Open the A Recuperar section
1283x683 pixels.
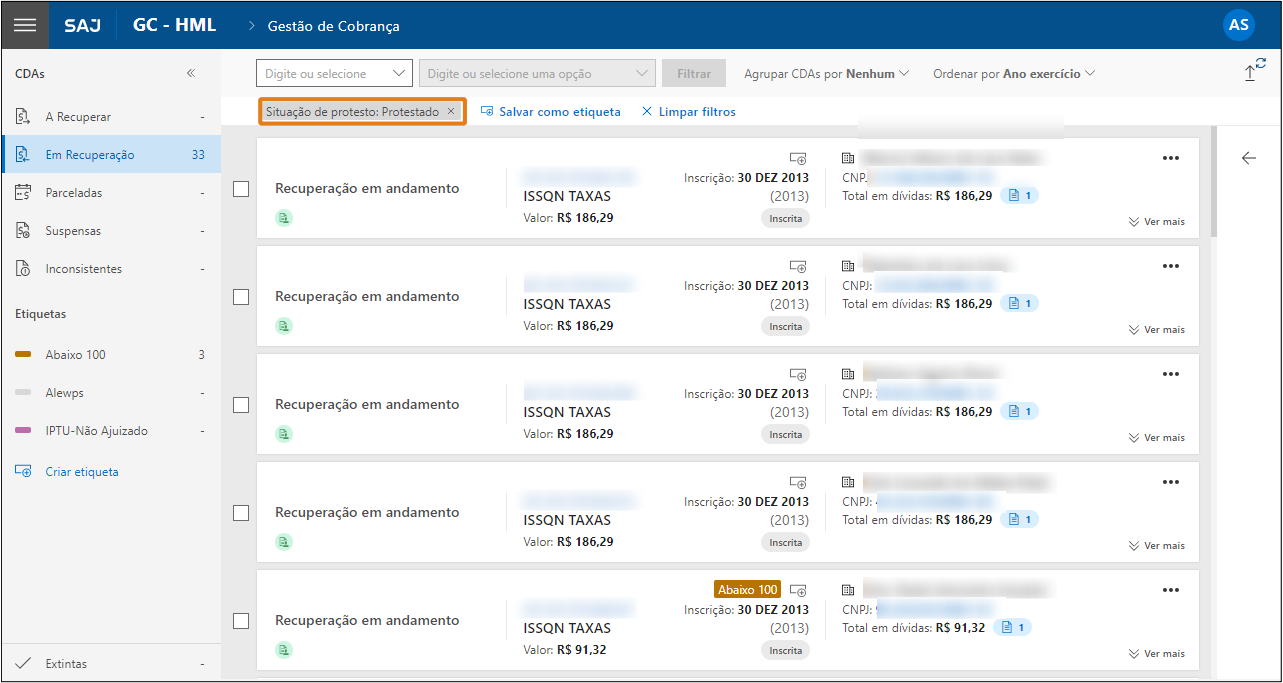pos(78,117)
